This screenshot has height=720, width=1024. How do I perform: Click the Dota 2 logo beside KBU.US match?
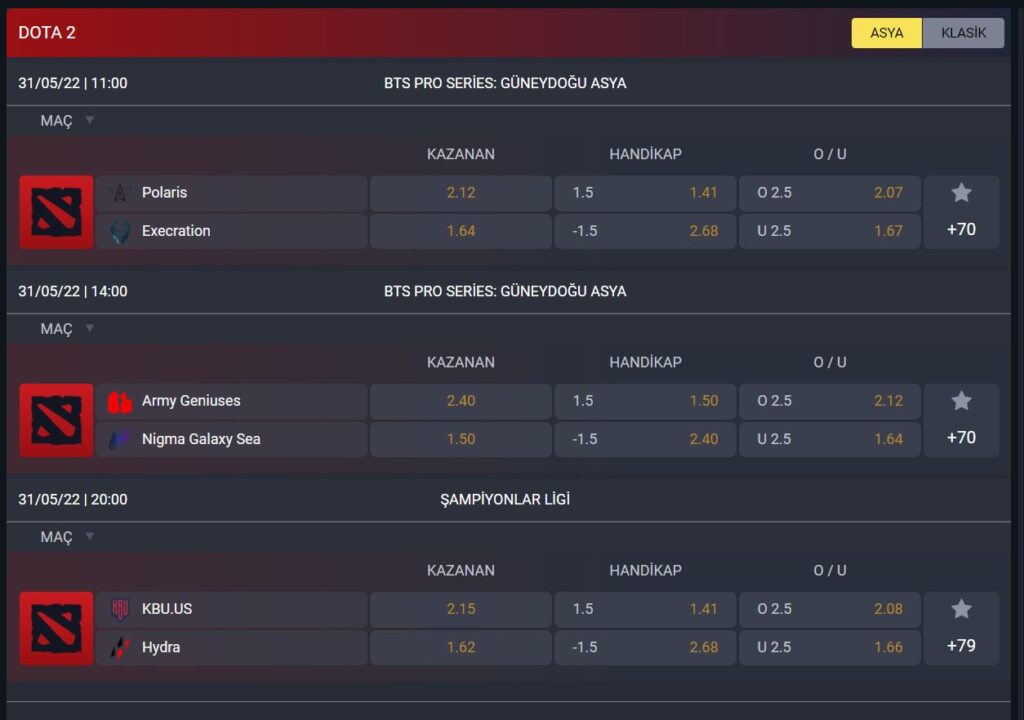click(x=56, y=628)
